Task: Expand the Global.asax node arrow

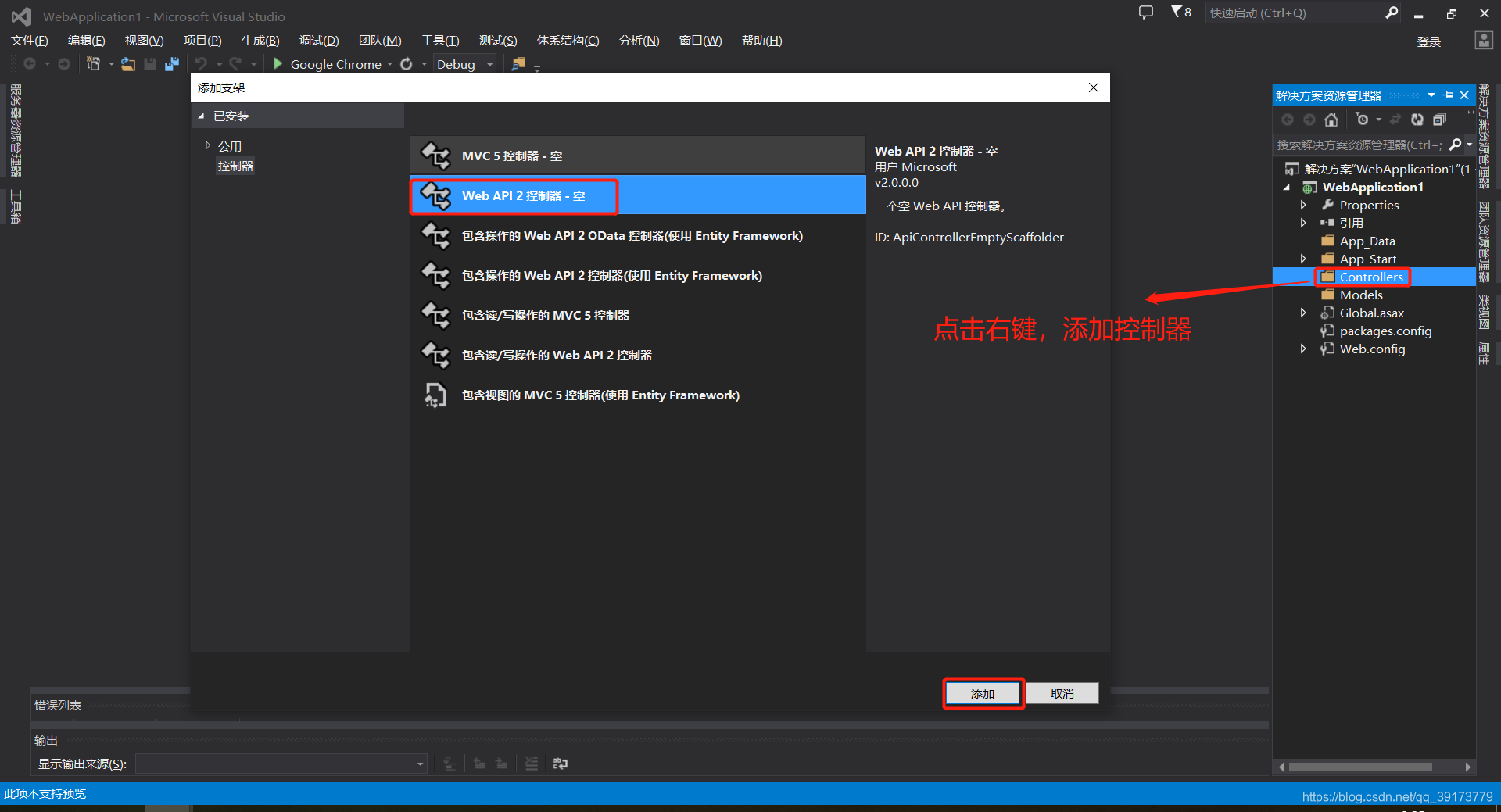Action: click(x=1303, y=313)
